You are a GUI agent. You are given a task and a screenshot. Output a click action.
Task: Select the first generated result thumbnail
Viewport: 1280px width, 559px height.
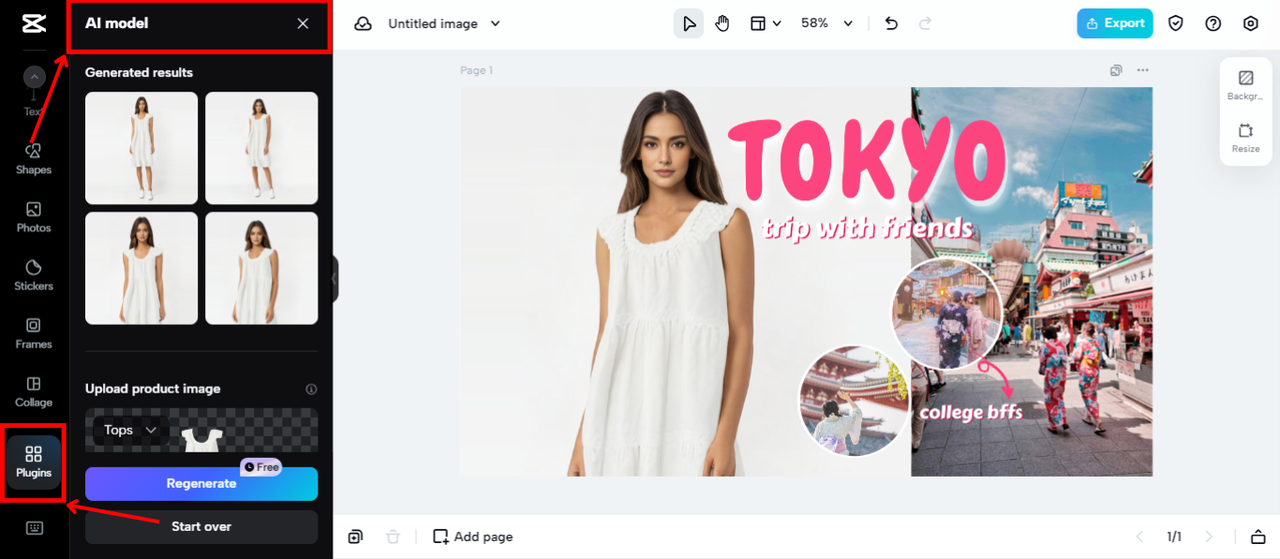141,148
